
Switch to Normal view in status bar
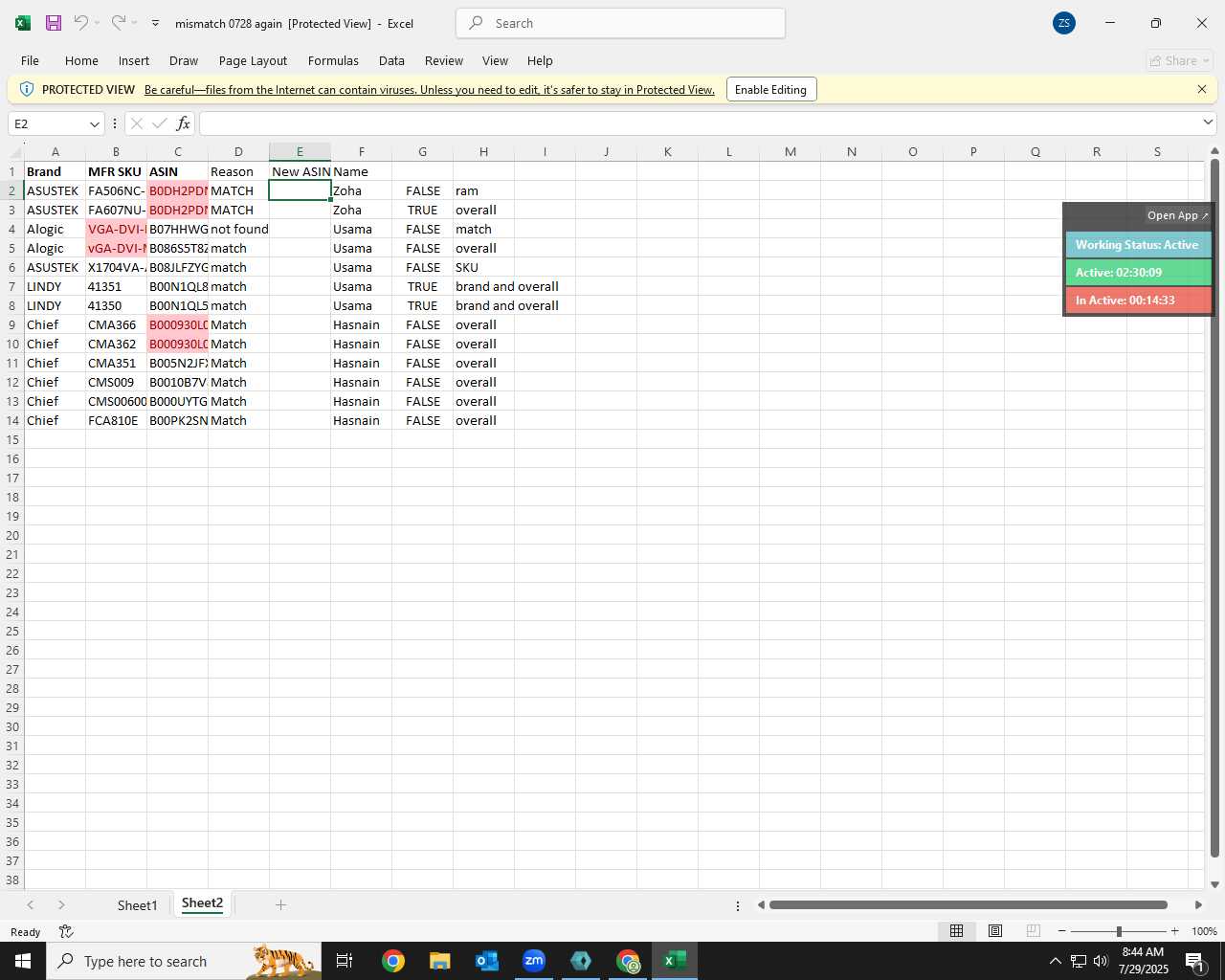[x=956, y=931]
